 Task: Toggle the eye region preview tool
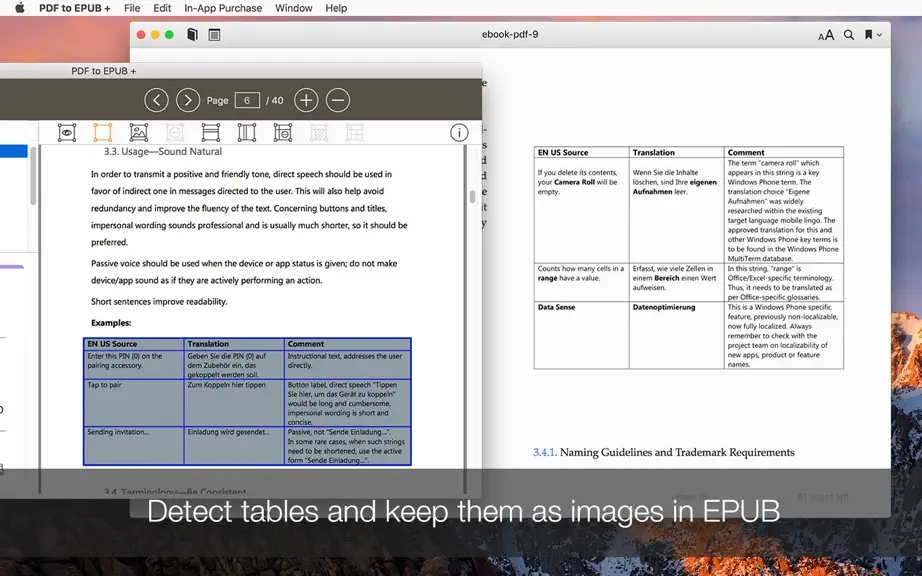pyautogui.click(x=67, y=133)
